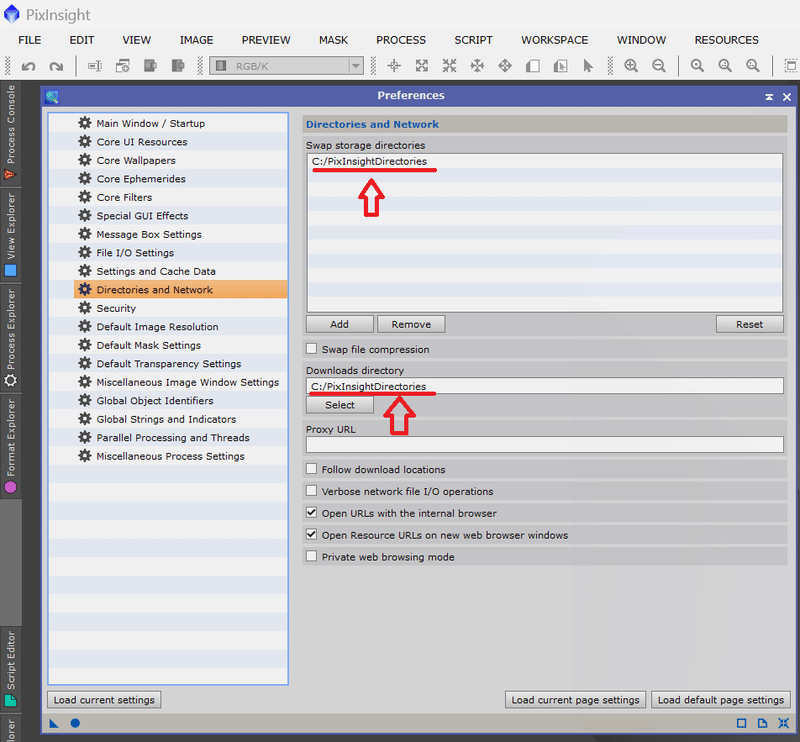
Task: Select the Pointer arrow tool in the toolbar
Action: (588, 66)
